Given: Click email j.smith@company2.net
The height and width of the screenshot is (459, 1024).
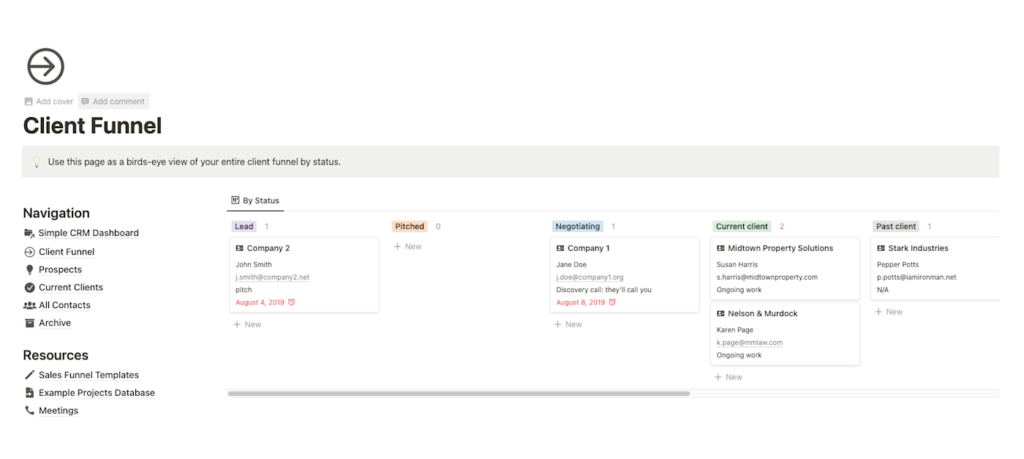Looking at the screenshot, I should pyautogui.click(x=272, y=277).
